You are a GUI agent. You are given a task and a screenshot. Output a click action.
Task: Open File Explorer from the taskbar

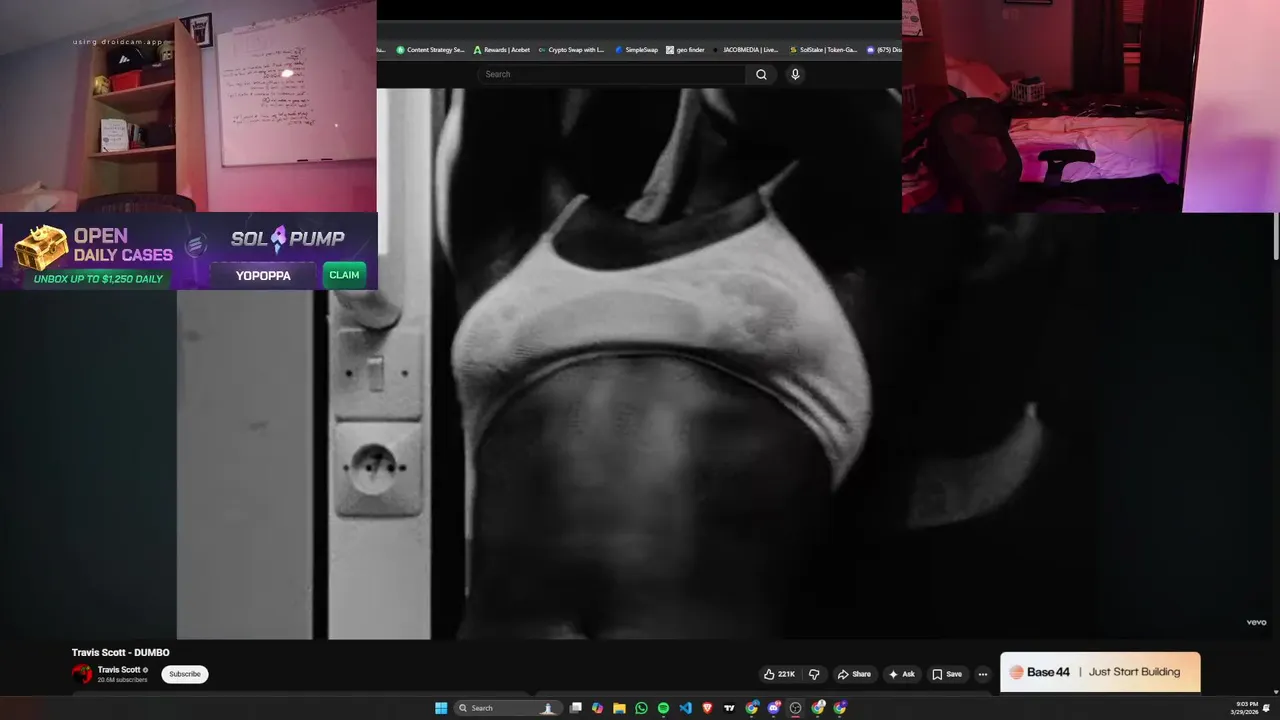click(619, 708)
